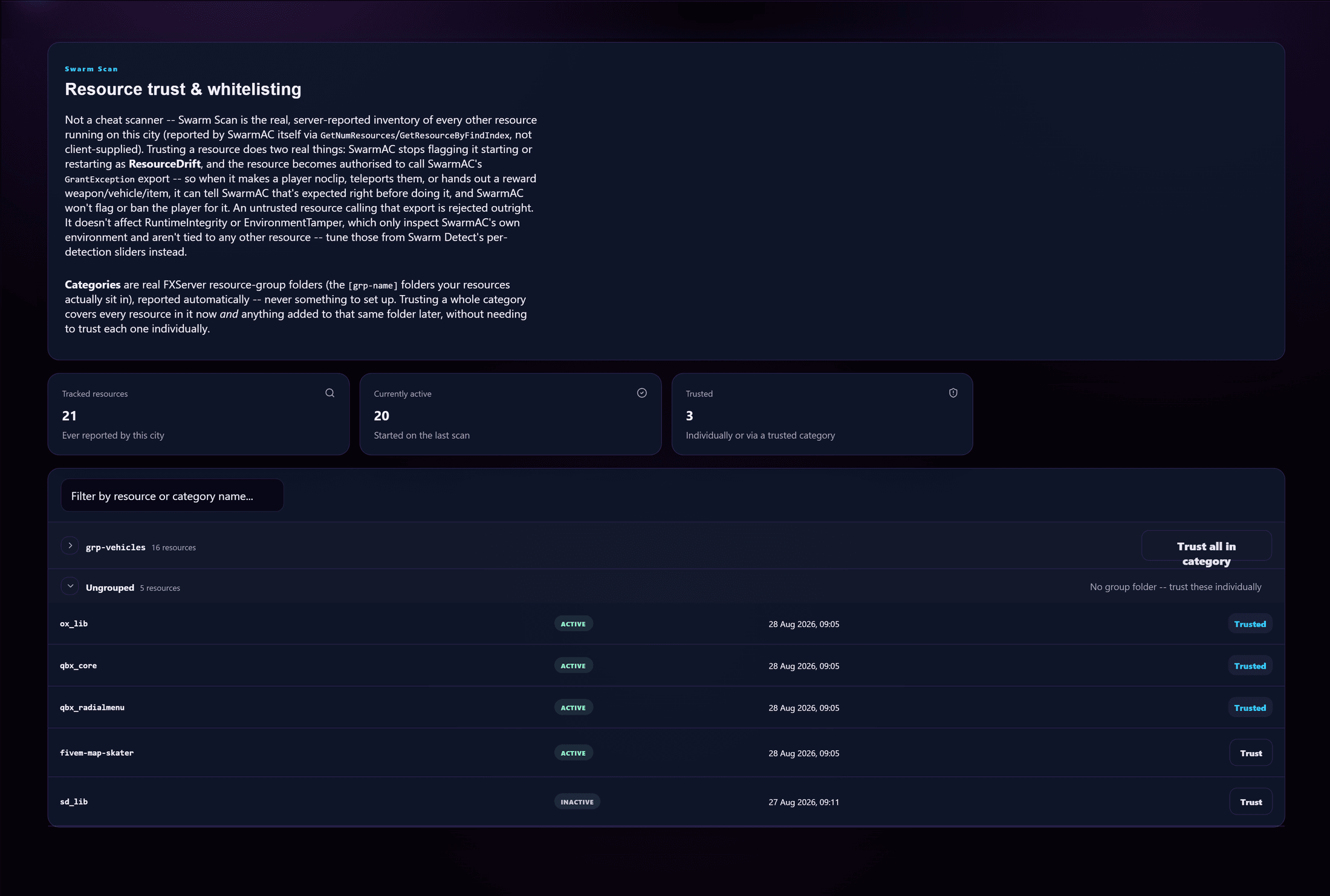
Task: Click the Ungrouped 5 resources count
Action: point(160,588)
